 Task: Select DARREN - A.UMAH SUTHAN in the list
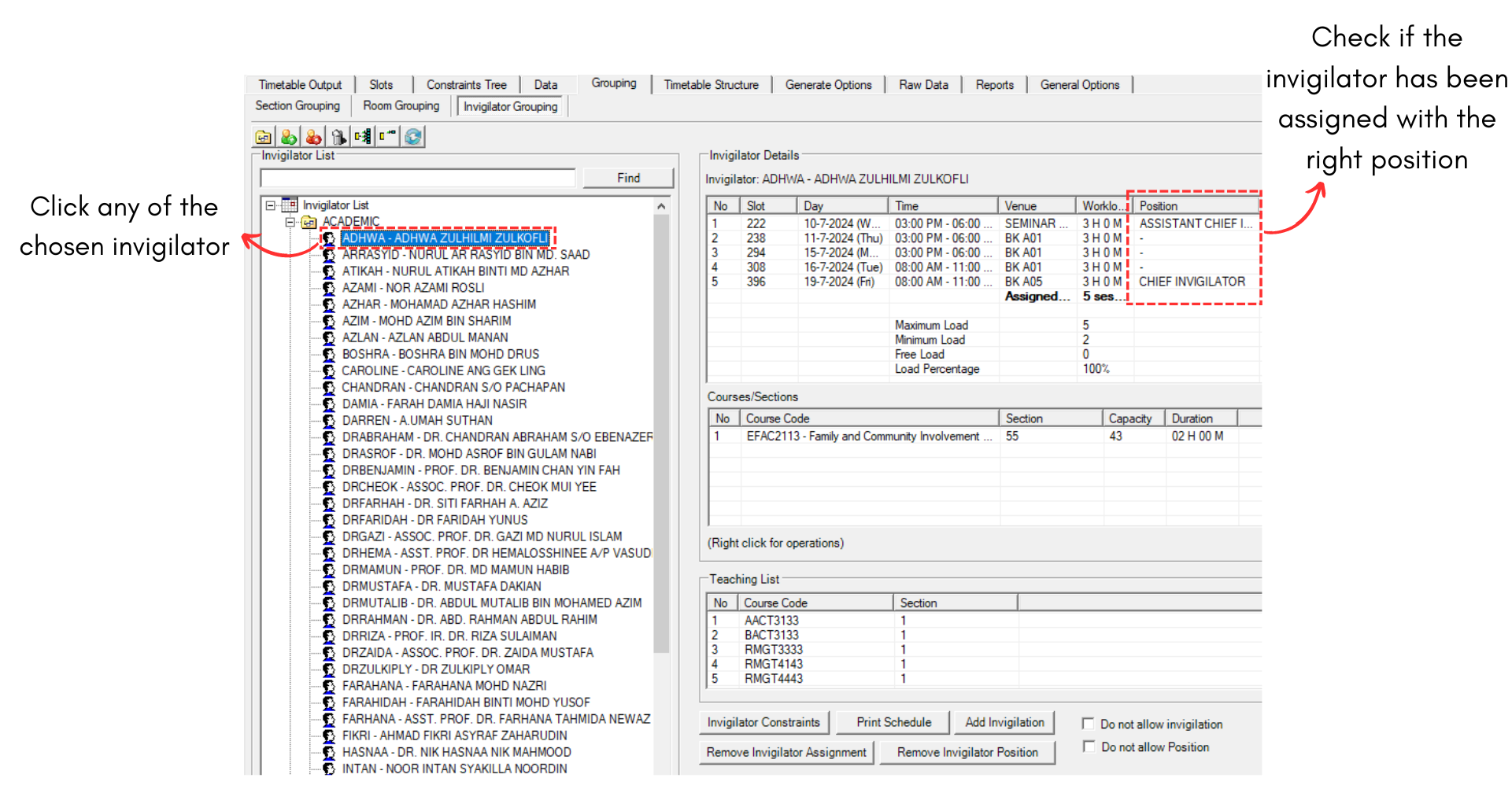click(x=417, y=420)
